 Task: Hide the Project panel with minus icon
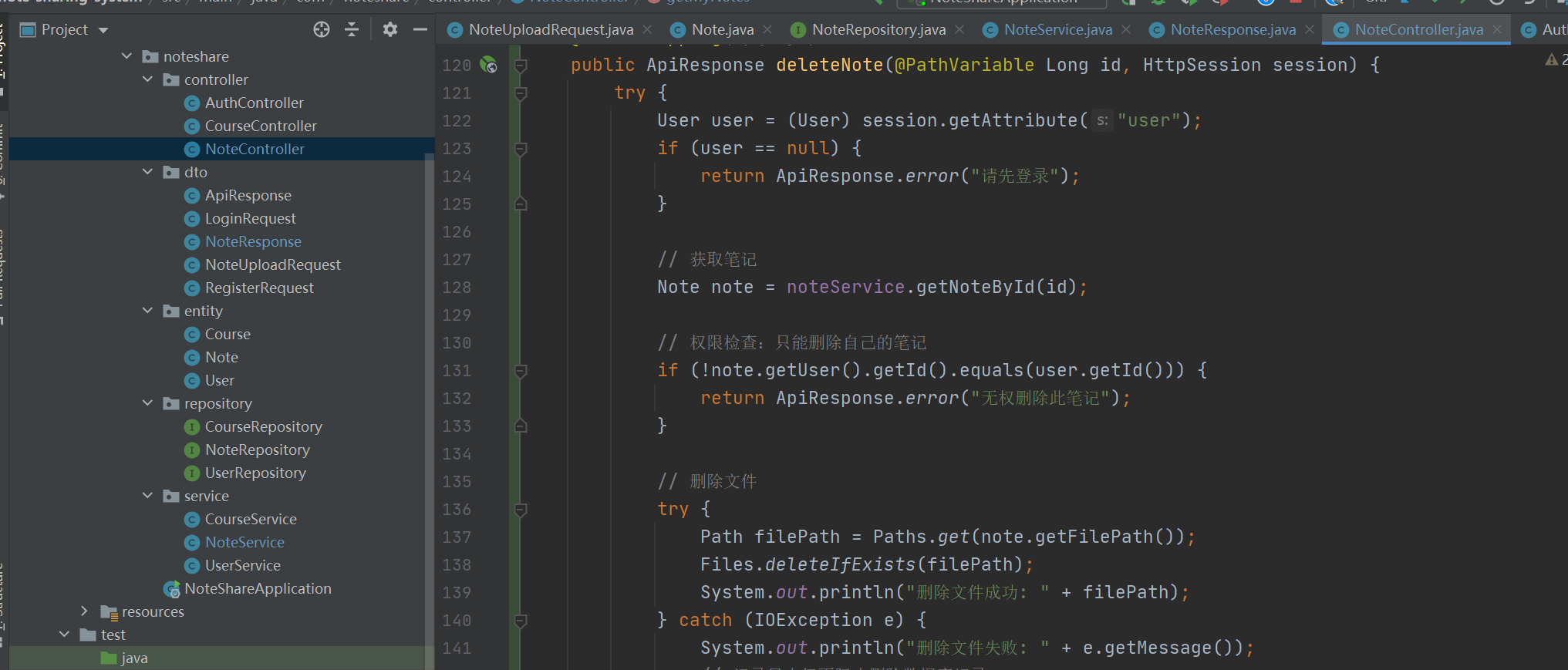click(420, 29)
